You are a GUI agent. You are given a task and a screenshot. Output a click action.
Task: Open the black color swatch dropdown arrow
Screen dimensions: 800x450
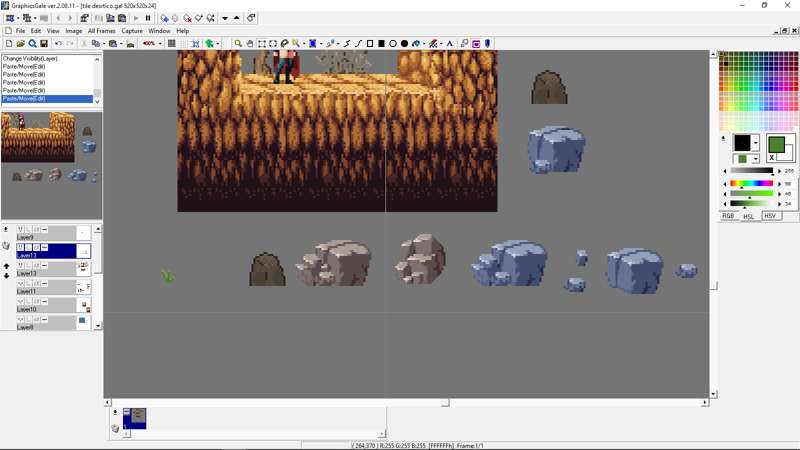tap(756, 143)
